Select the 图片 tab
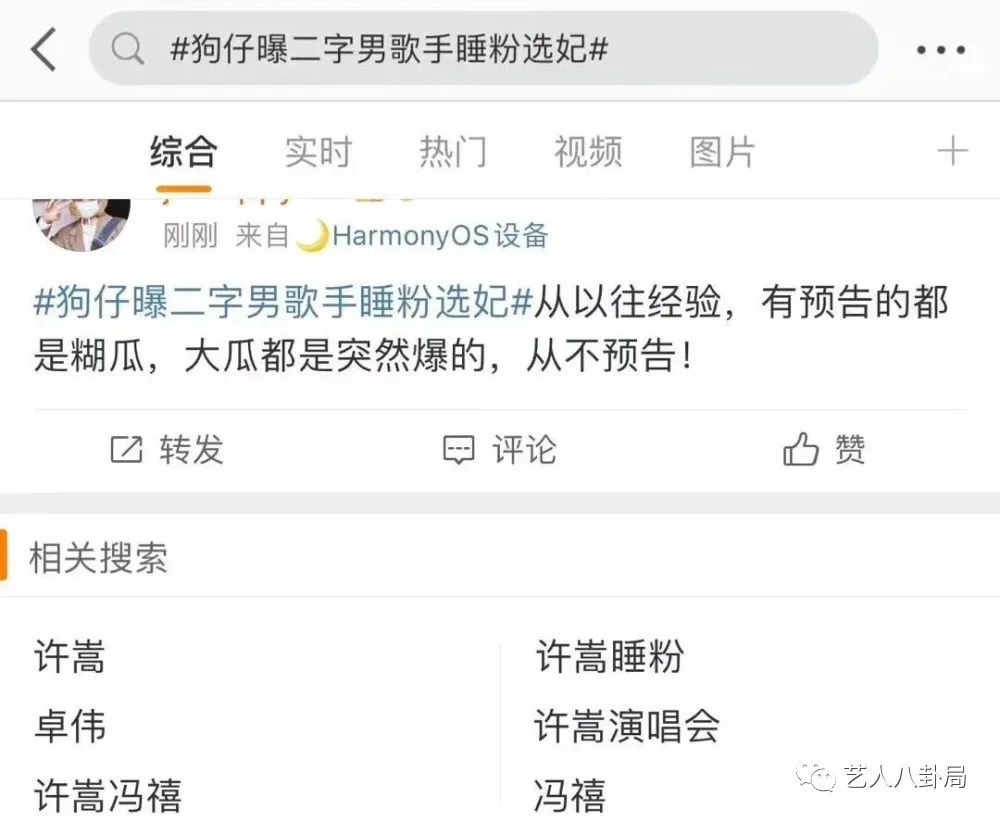The width and height of the screenshot is (1000, 821). (x=723, y=152)
